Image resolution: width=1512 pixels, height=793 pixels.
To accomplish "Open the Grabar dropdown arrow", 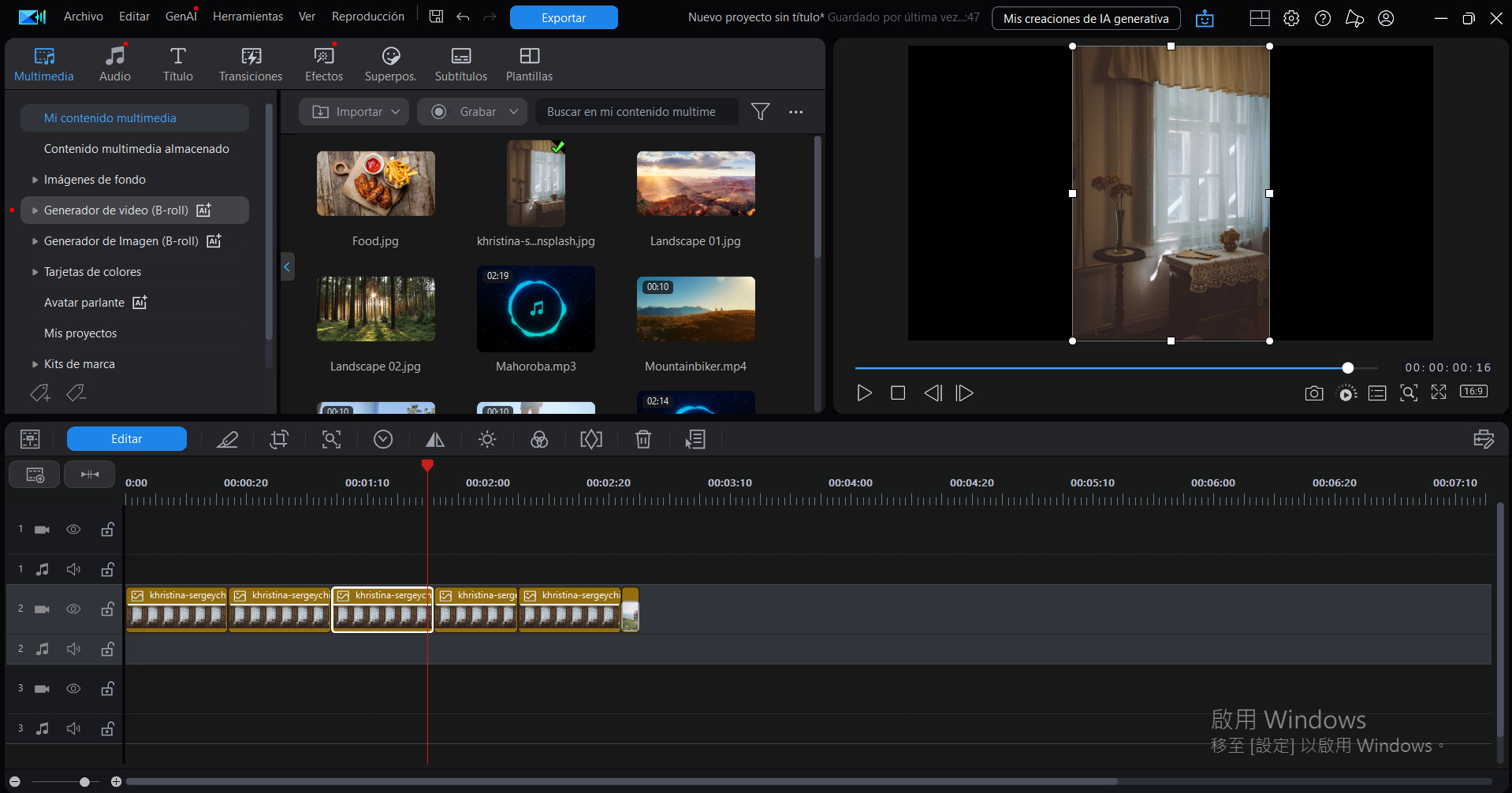I will pos(512,111).
